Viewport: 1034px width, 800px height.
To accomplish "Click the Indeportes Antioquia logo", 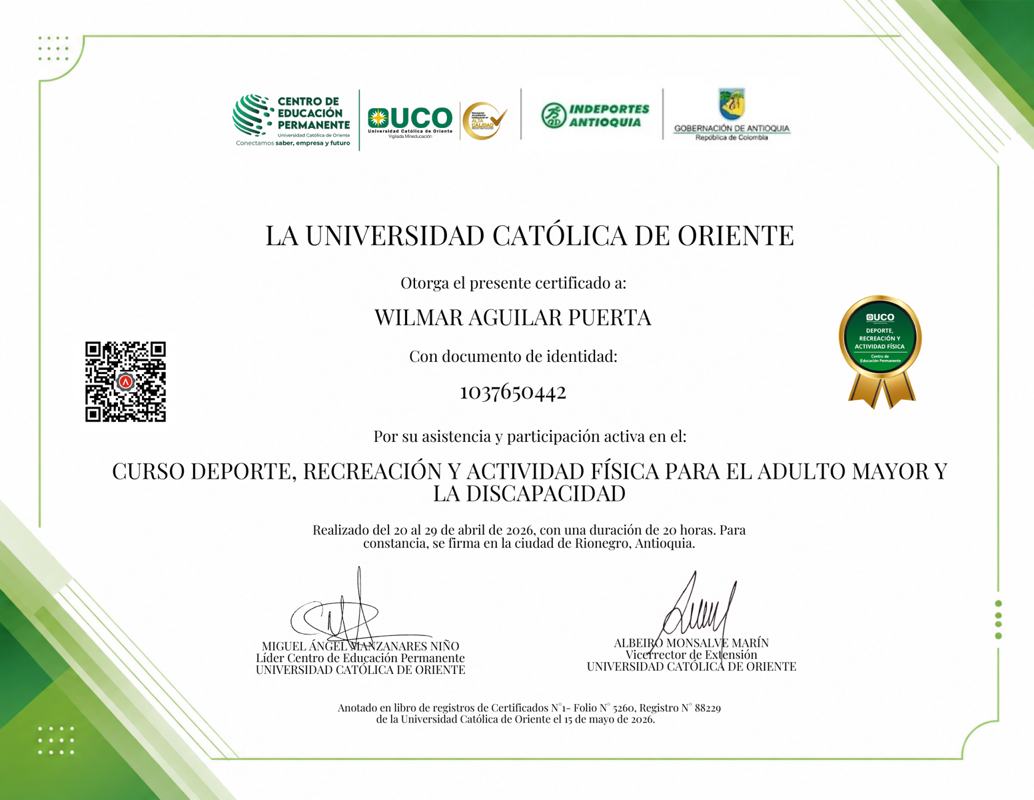I will (x=595, y=115).
